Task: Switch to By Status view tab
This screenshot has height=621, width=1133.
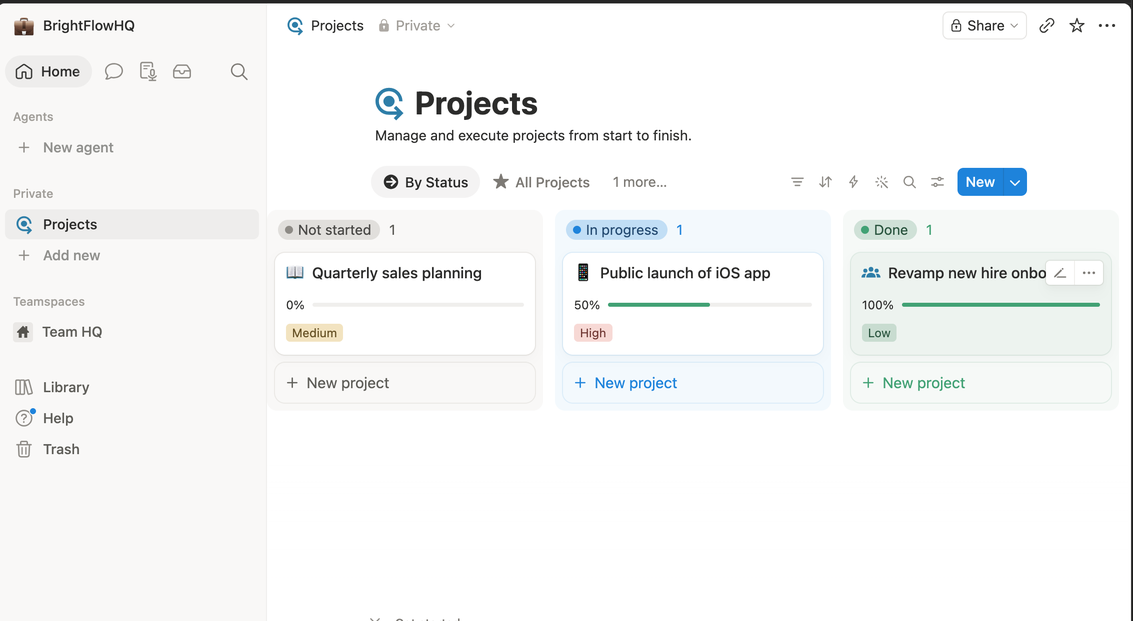Action: [426, 182]
